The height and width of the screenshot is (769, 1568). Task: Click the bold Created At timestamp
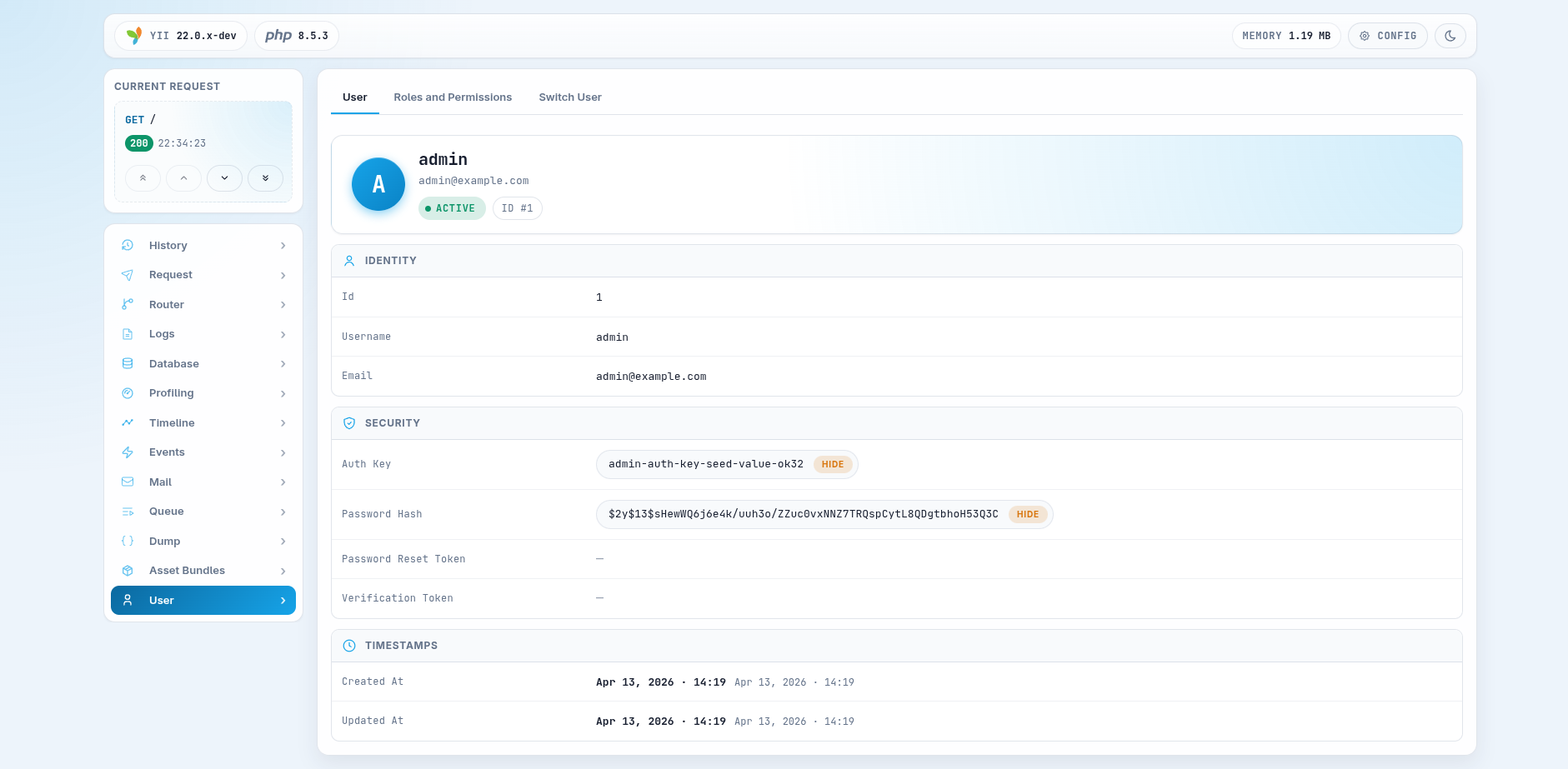661,682
